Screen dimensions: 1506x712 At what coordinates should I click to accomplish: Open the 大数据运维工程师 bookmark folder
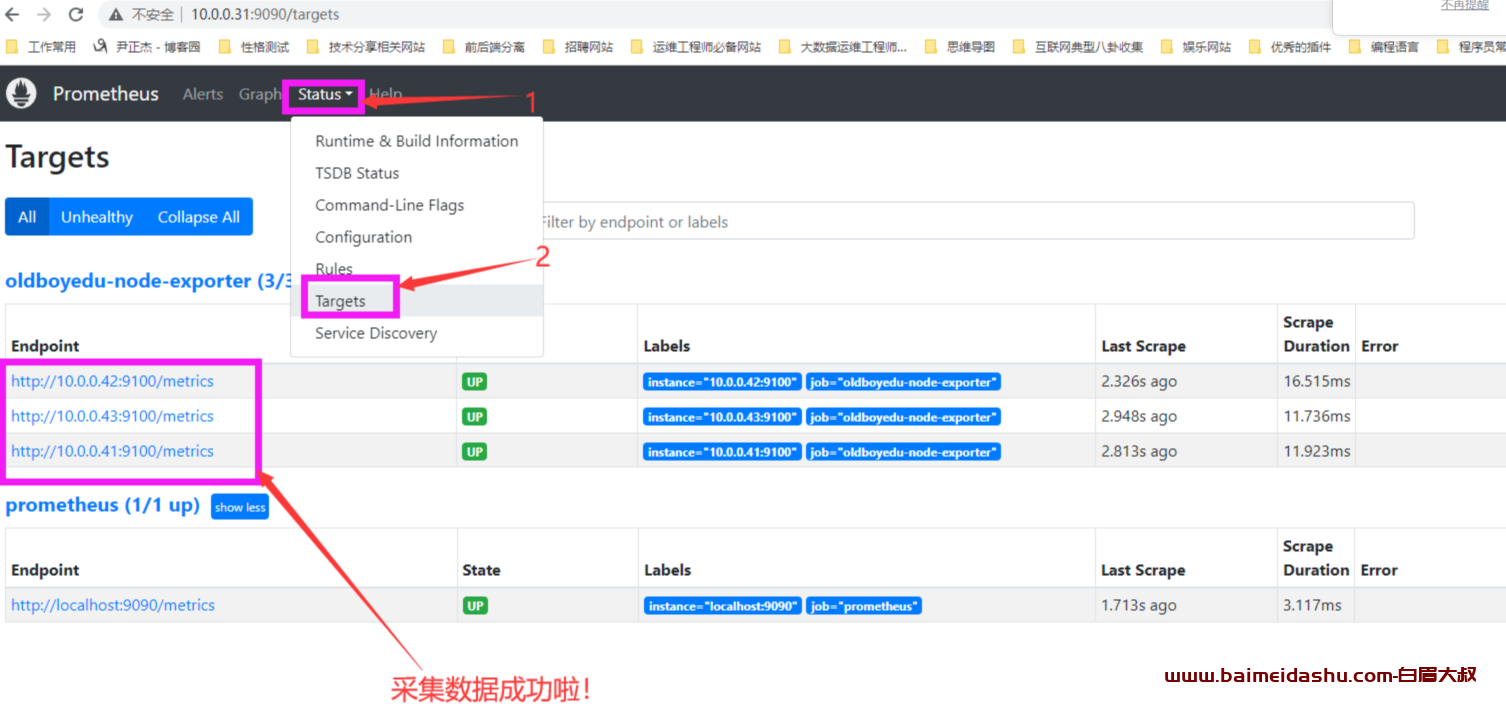point(843,46)
